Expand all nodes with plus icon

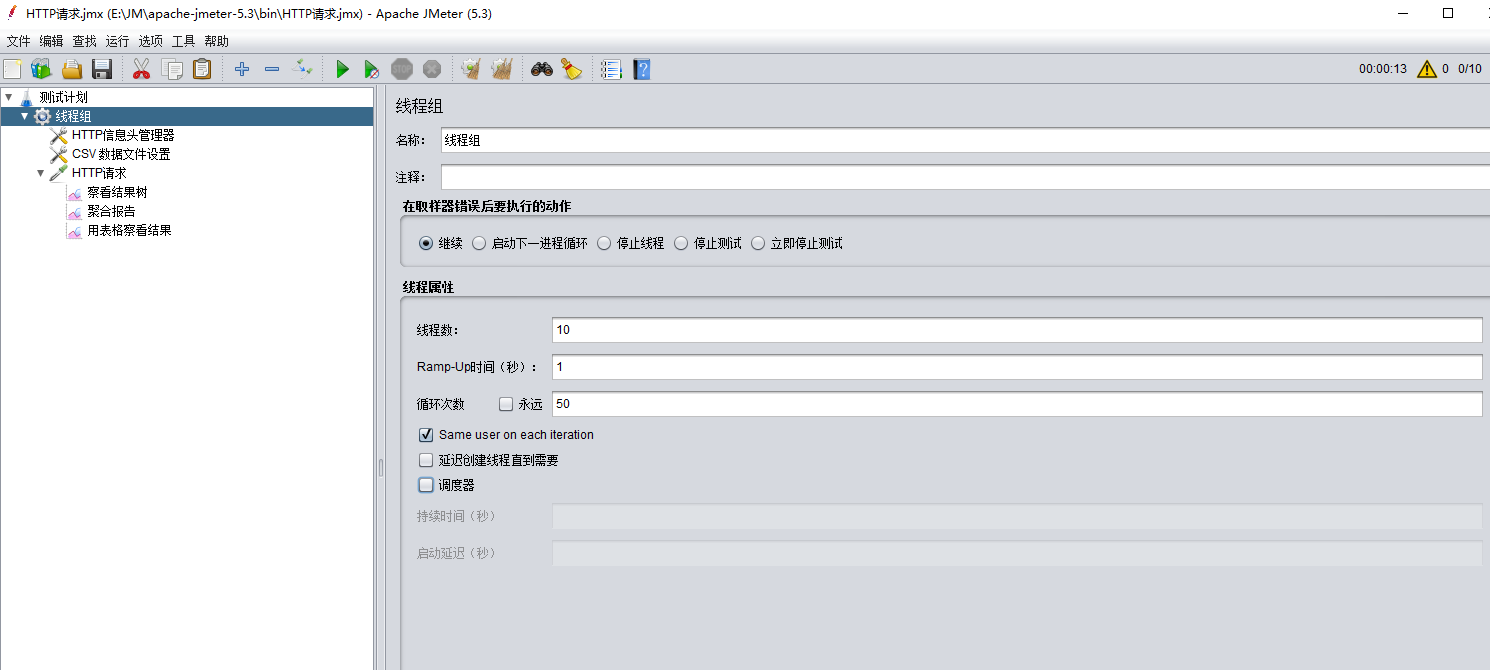(x=241, y=69)
